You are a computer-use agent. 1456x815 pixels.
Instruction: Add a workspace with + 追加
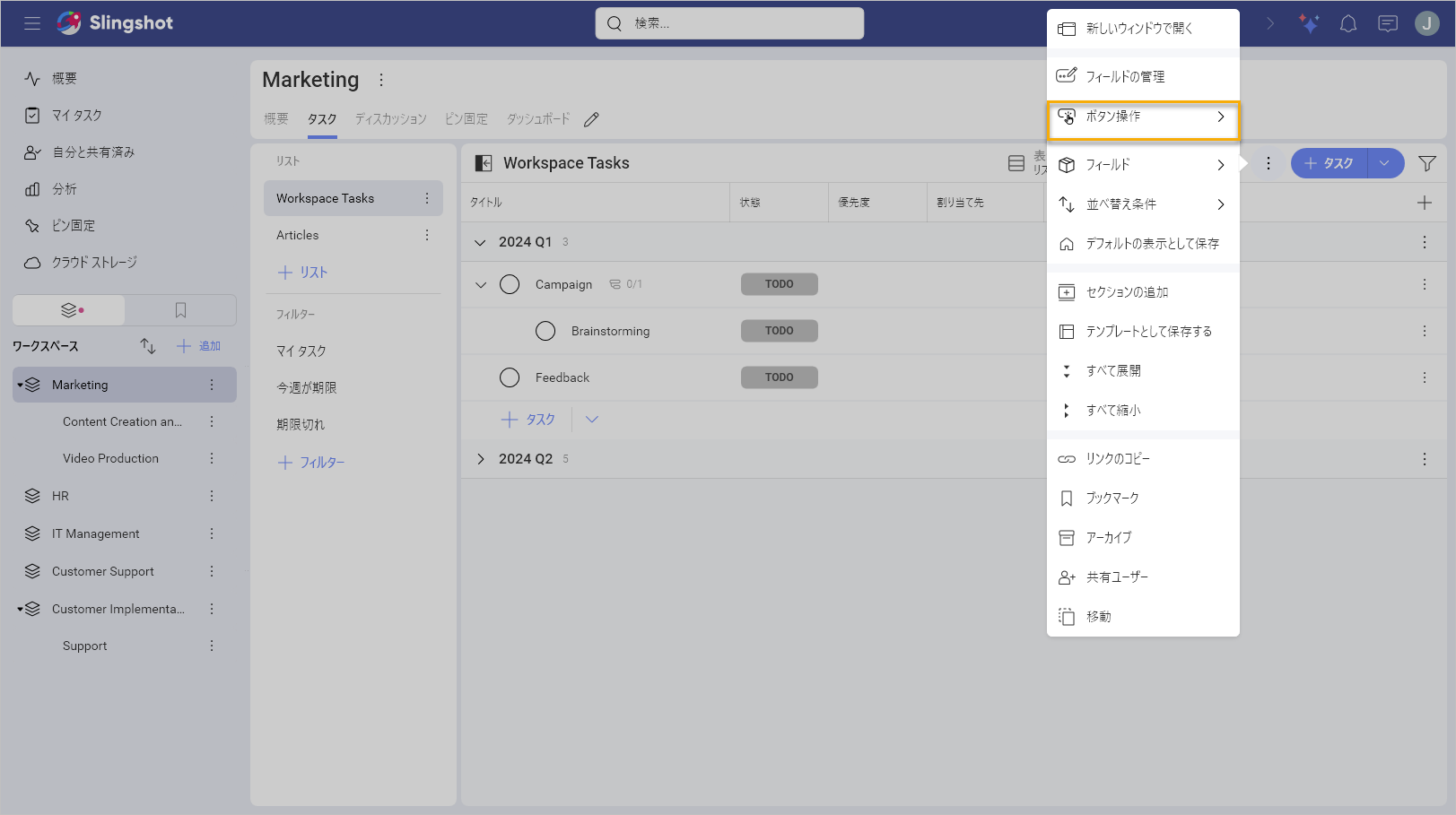click(198, 346)
